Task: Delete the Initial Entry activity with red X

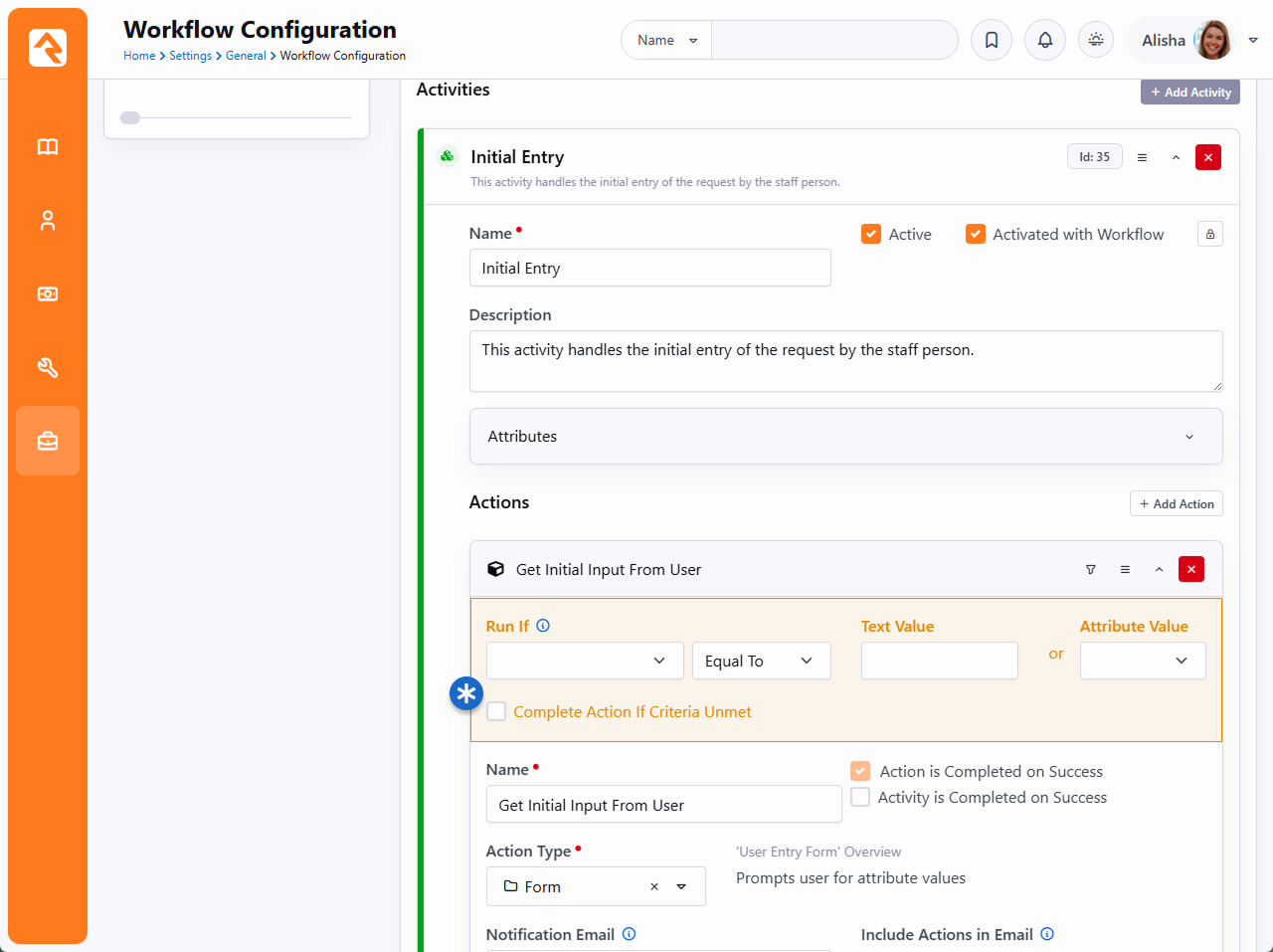Action: (1208, 157)
